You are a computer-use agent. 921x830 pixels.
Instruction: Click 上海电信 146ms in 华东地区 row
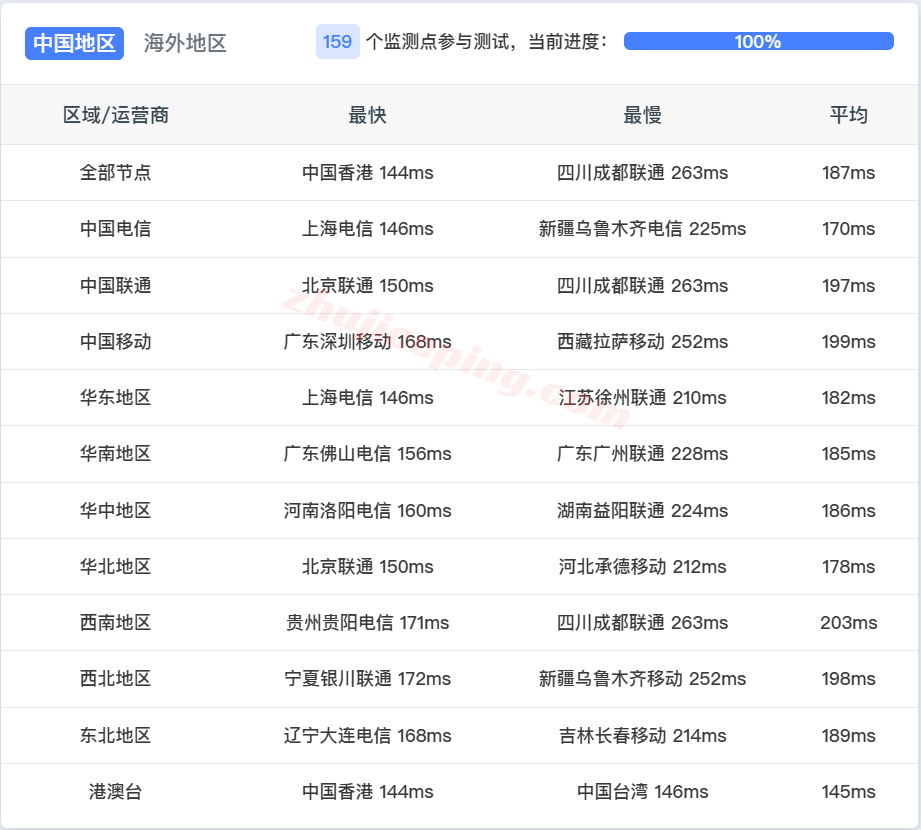(x=368, y=398)
